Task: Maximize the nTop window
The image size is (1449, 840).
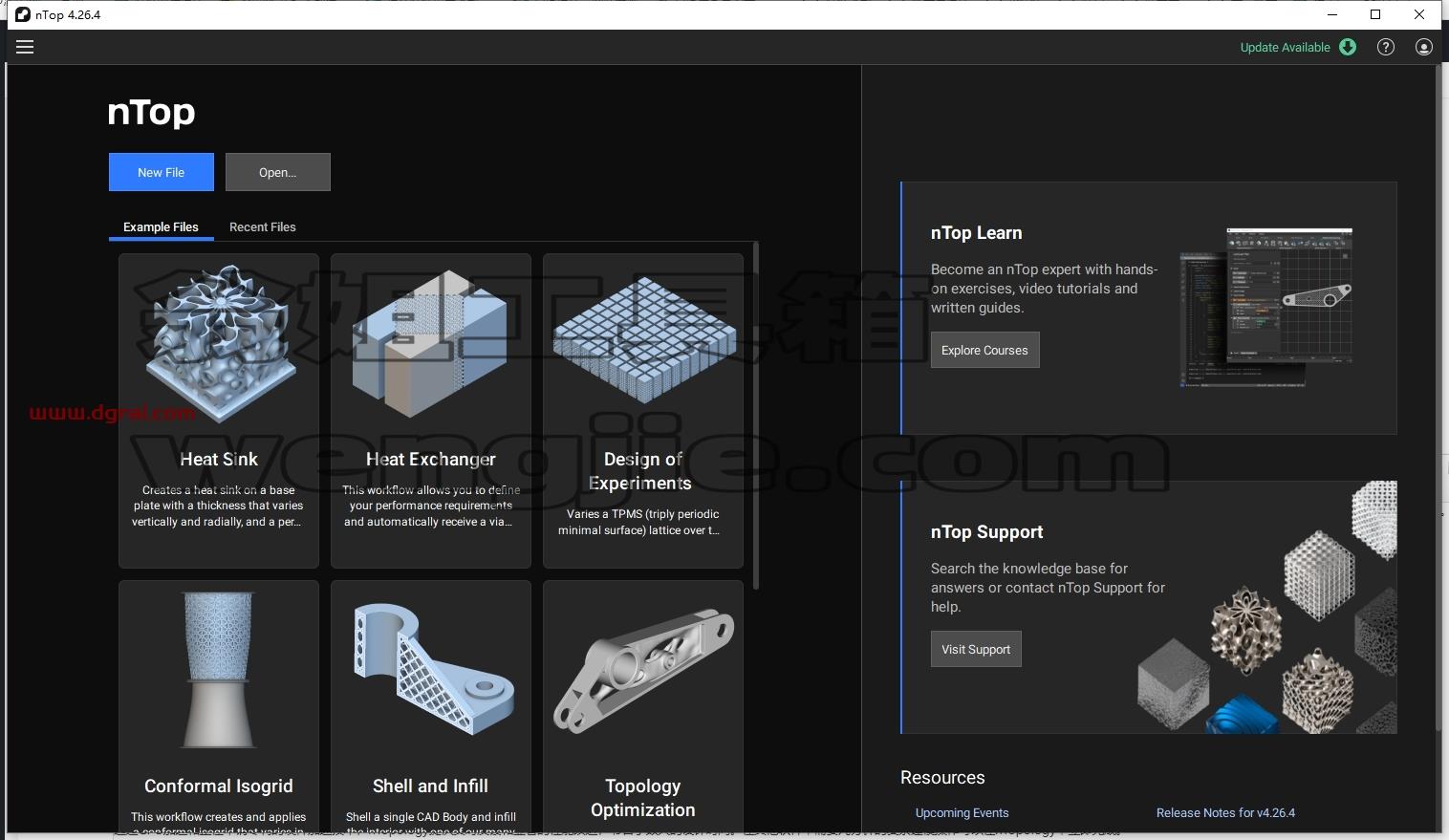Action: [1375, 14]
